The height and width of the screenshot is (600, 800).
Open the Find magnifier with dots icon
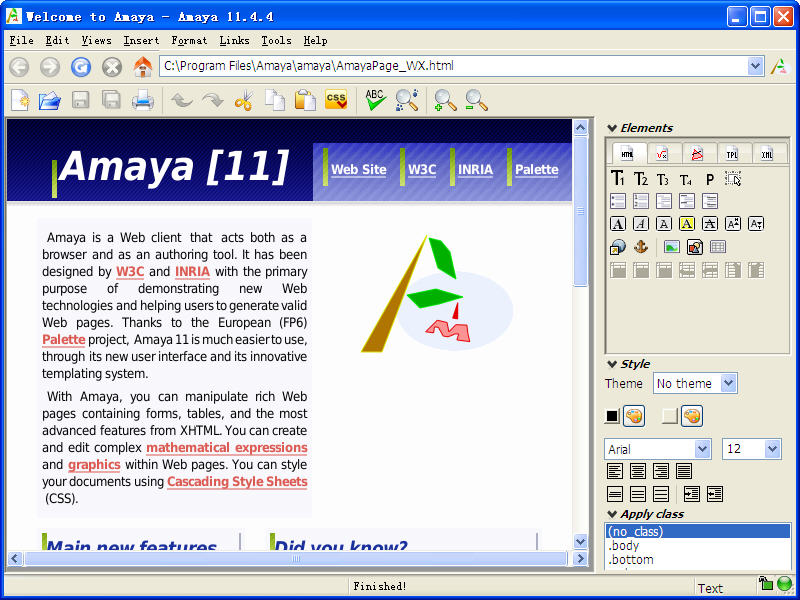coord(407,100)
